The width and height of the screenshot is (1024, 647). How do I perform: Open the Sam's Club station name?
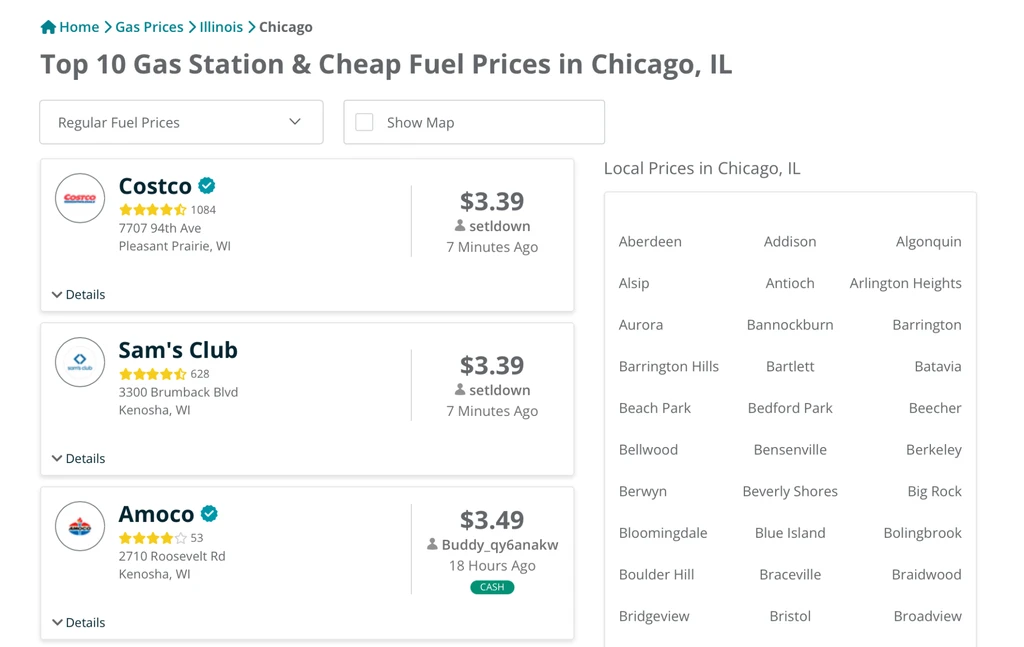point(178,350)
